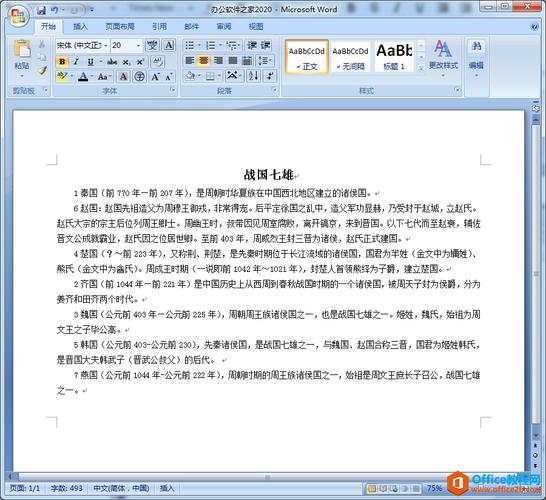Click the Office button logo
The image size is (546, 500).
click(x=19, y=16)
